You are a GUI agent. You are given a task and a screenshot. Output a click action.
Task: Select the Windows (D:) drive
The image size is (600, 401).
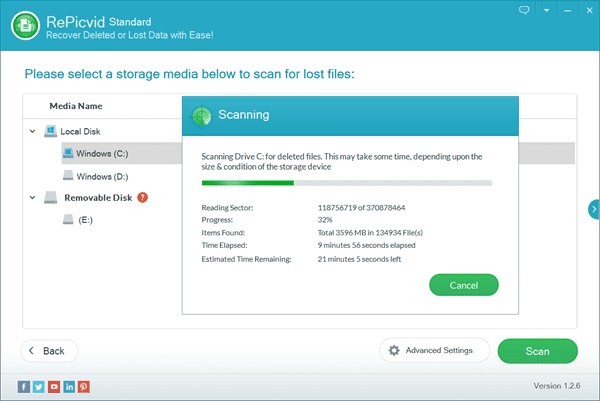point(102,176)
